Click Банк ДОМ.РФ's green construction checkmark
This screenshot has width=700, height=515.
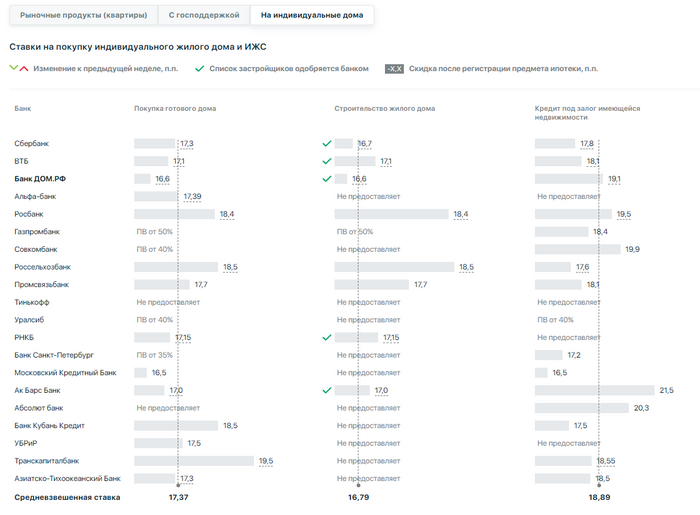[326, 179]
